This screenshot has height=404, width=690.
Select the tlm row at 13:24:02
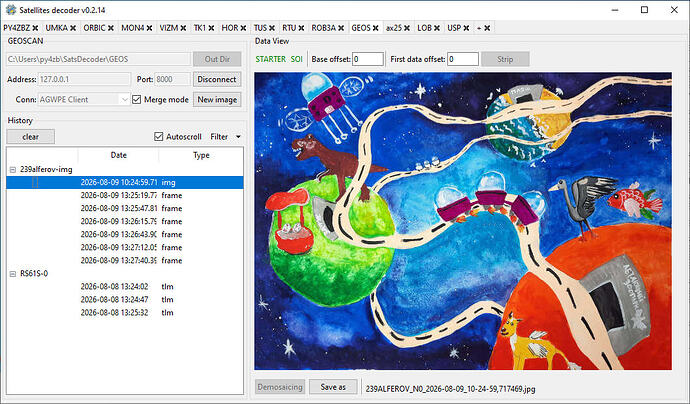125,286
